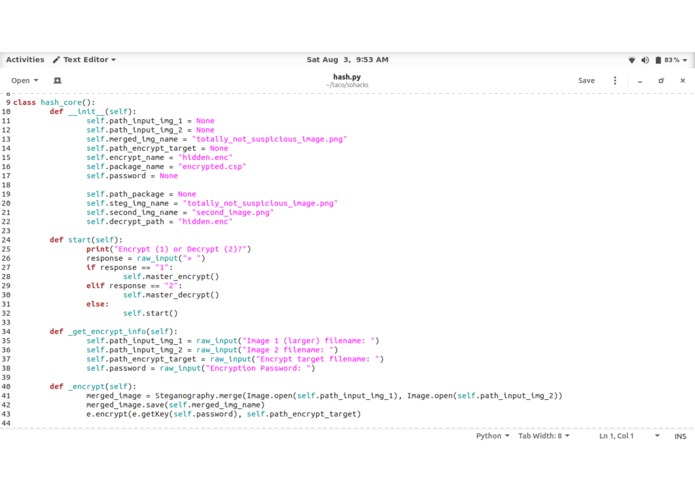Click the new document icon next to Open

57,81
